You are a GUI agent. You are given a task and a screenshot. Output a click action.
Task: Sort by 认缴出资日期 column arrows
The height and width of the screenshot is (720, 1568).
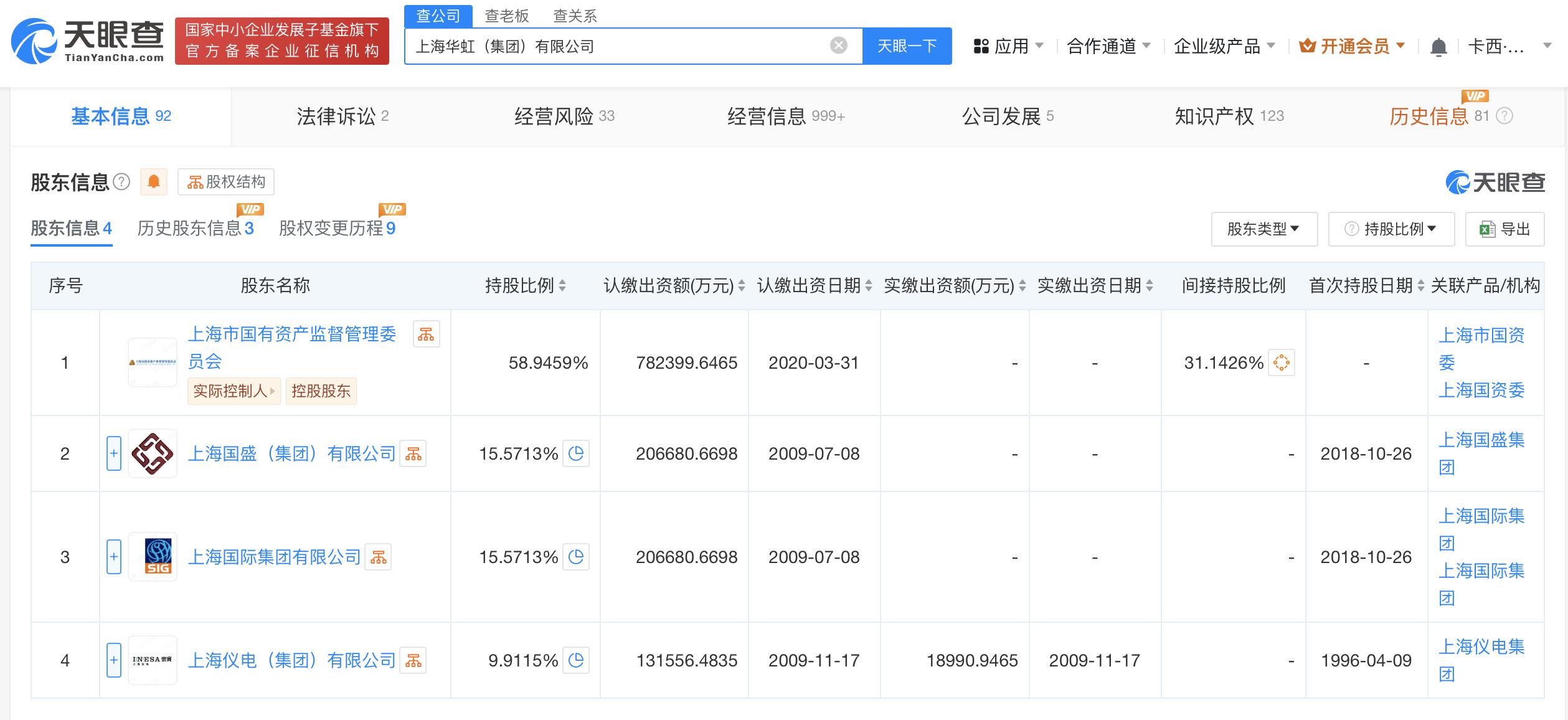point(868,285)
